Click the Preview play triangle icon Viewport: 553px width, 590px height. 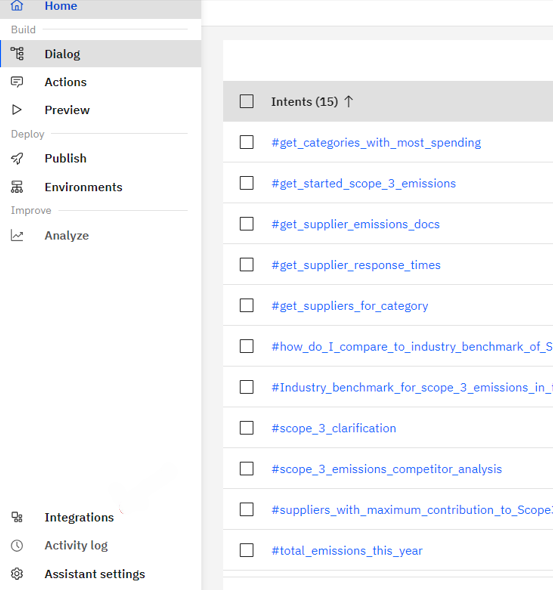(x=17, y=110)
